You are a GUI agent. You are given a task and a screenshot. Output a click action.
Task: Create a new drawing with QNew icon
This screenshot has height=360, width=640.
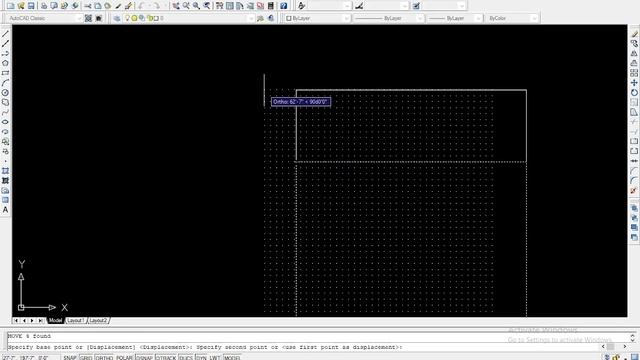pyautogui.click(x=11, y=6)
